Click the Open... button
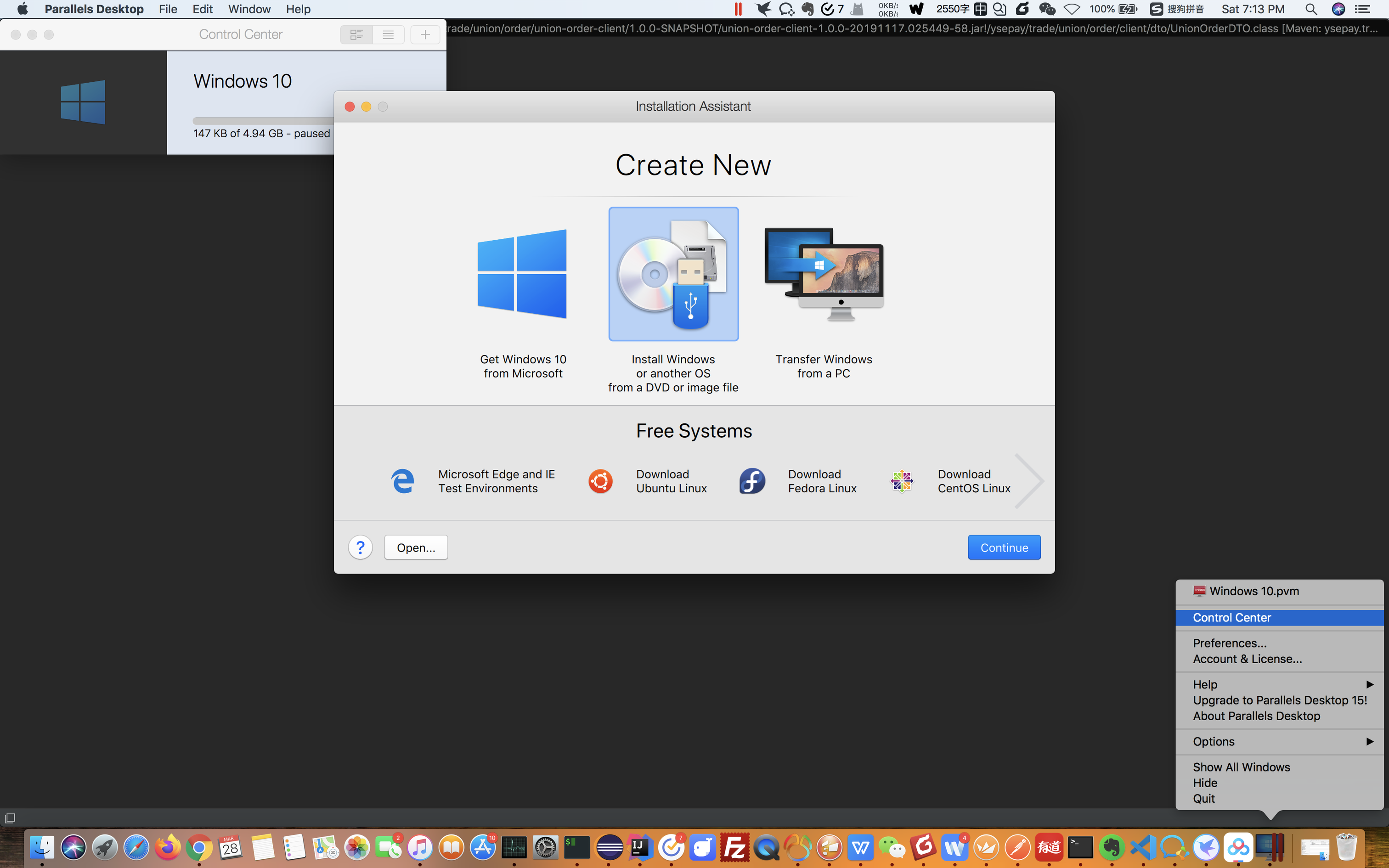Screen dimensions: 1389x868 click(416, 547)
